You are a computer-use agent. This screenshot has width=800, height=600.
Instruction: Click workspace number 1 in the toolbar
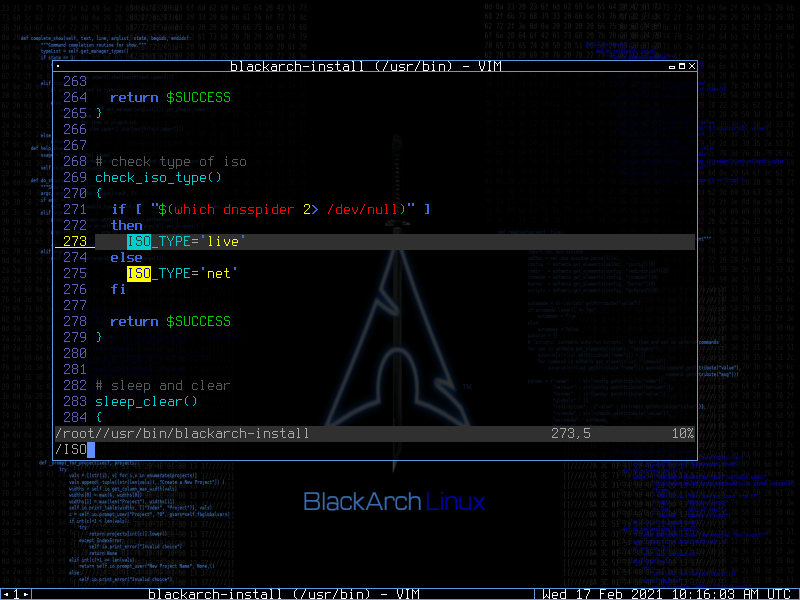point(16,594)
